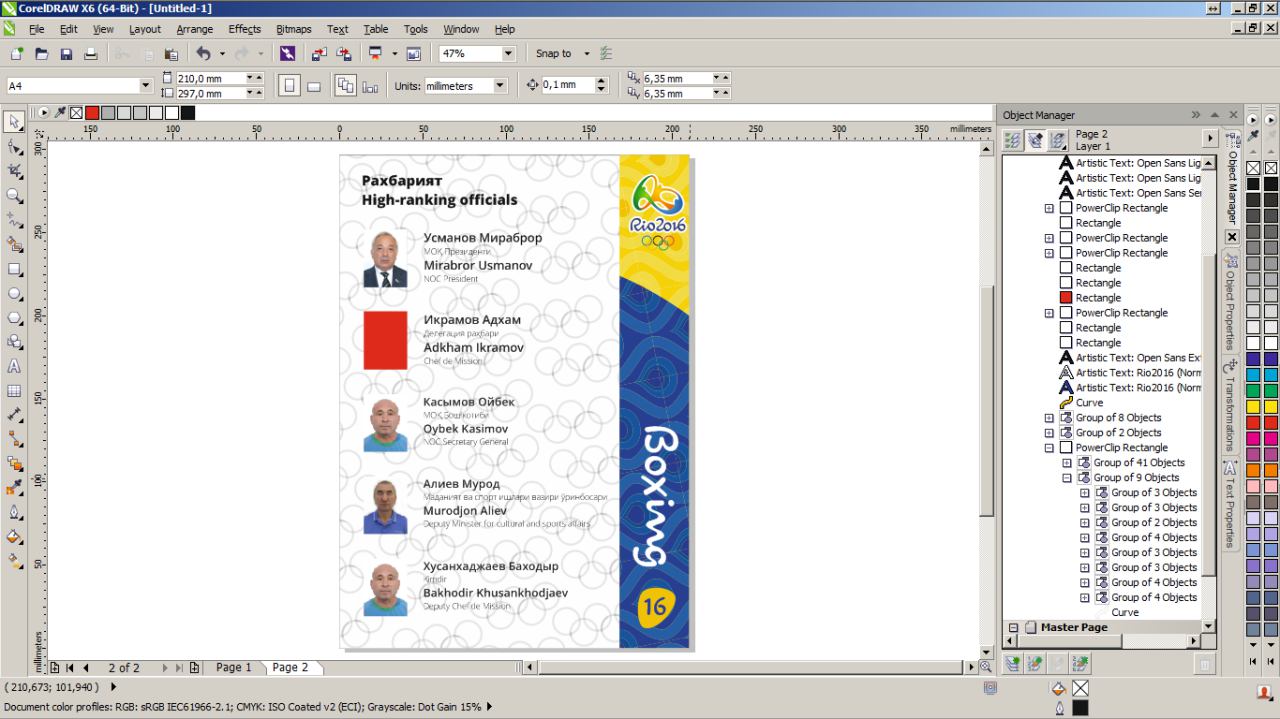Toggle Show Object Properties in Object Manager

pos(1012,140)
